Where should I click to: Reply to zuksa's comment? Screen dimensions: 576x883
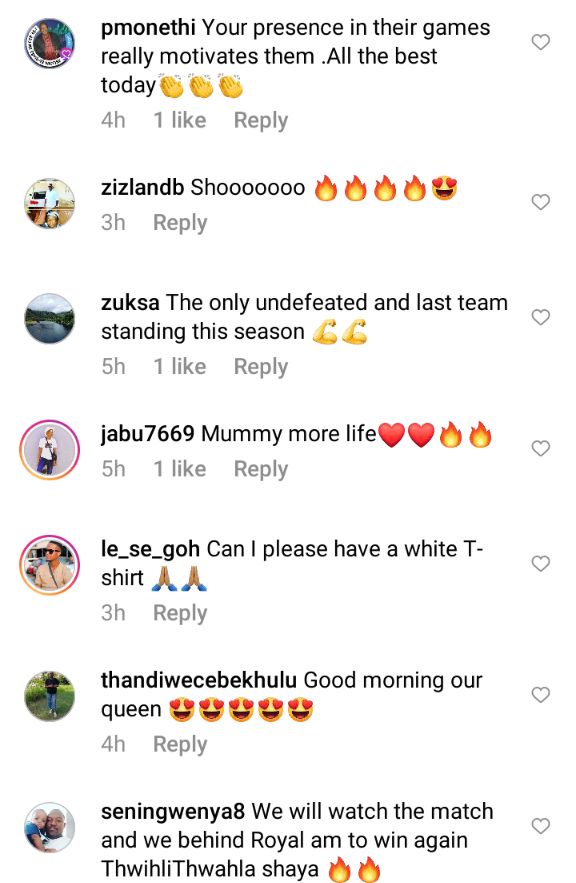(x=261, y=367)
